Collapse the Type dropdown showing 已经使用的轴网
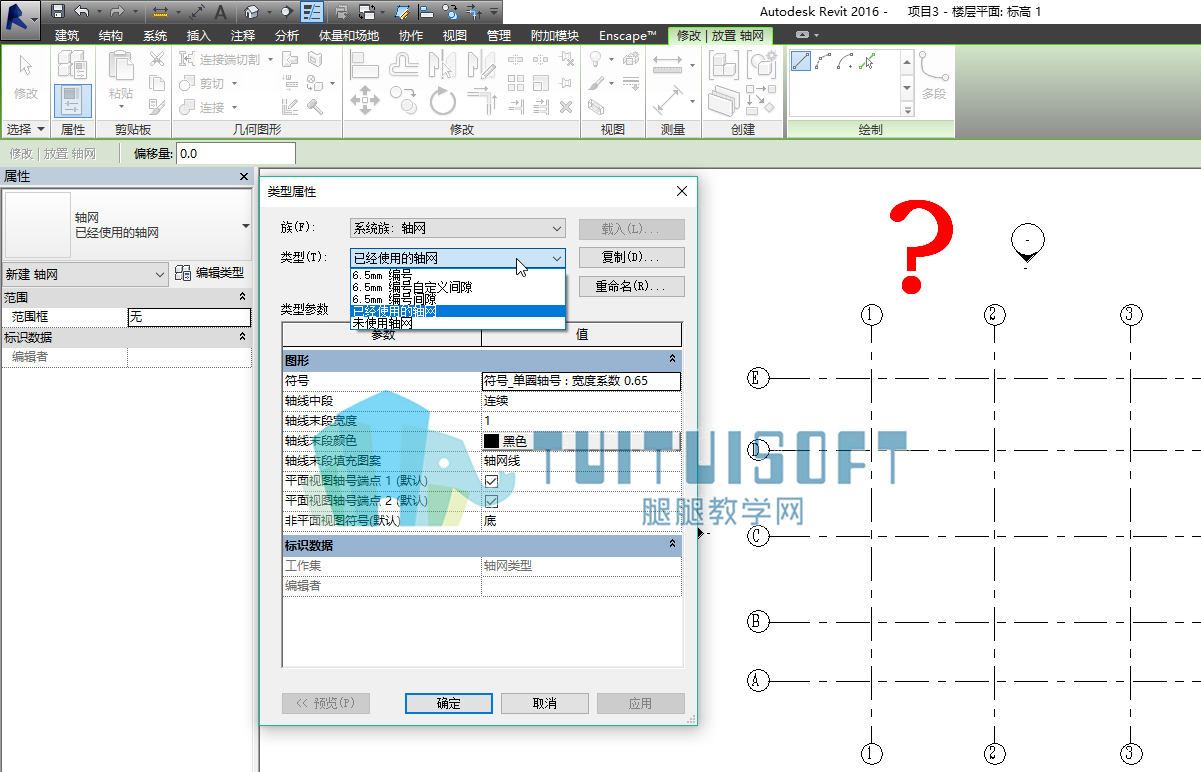This screenshot has width=1201, height=772. click(x=457, y=258)
